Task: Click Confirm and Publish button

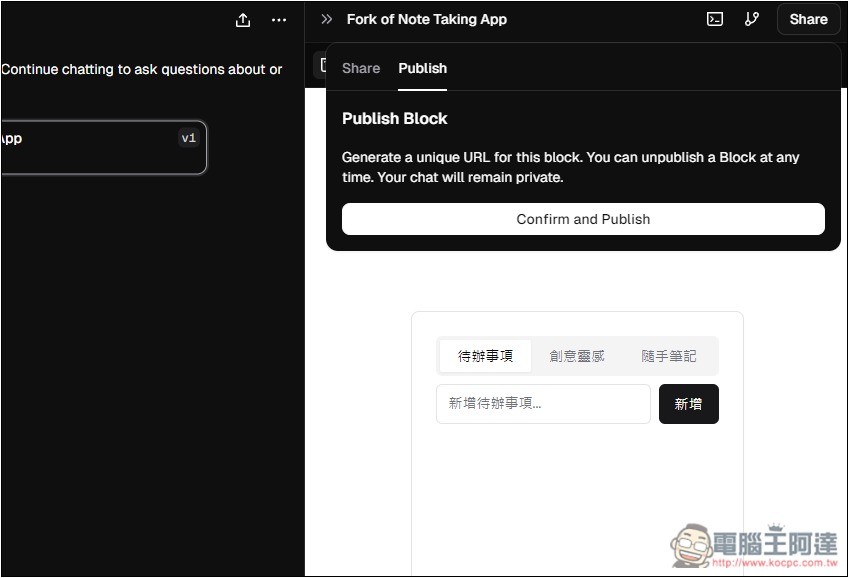Action: point(583,219)
